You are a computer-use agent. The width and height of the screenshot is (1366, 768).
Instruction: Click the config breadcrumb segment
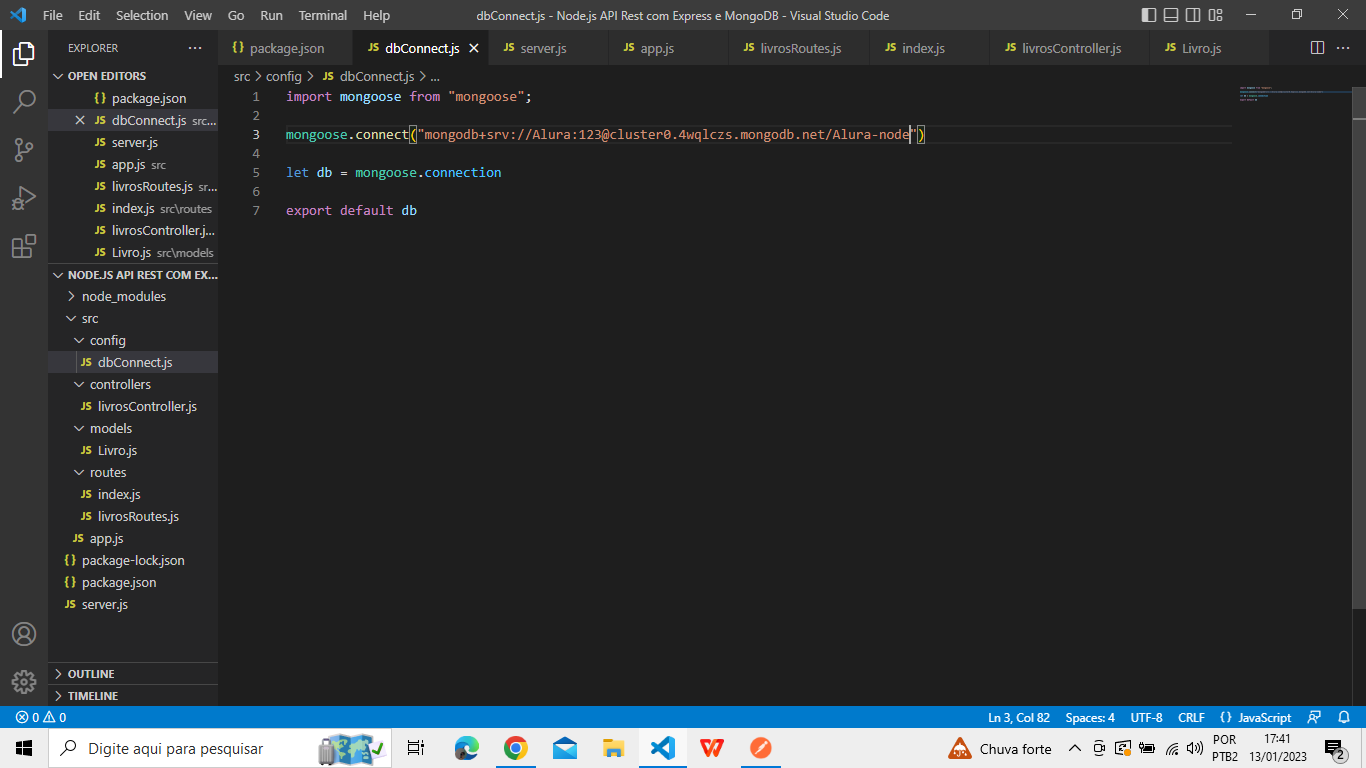(x=284, y=76)
